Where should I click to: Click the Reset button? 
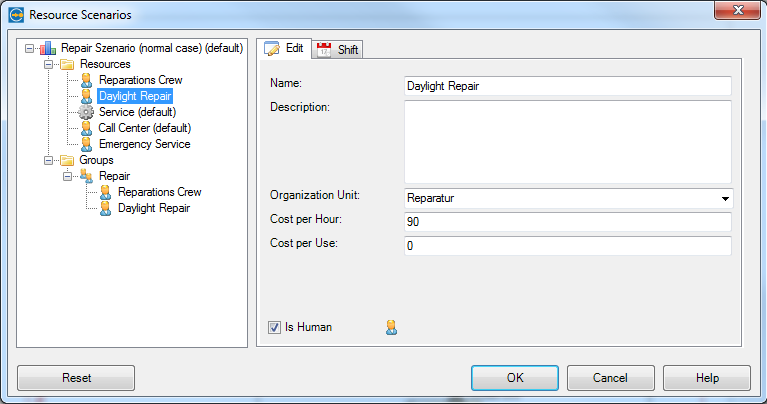pyautogui.click(x=76, y=378)
